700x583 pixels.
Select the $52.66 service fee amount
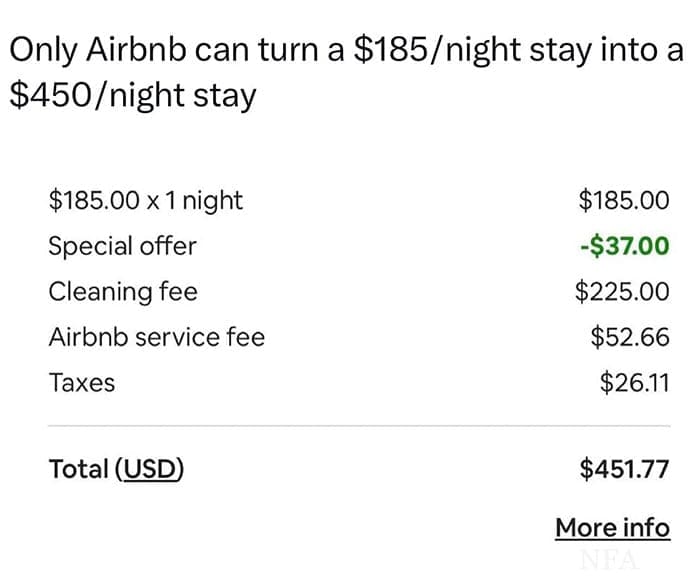pyautogui.click(x=630, y=337)
